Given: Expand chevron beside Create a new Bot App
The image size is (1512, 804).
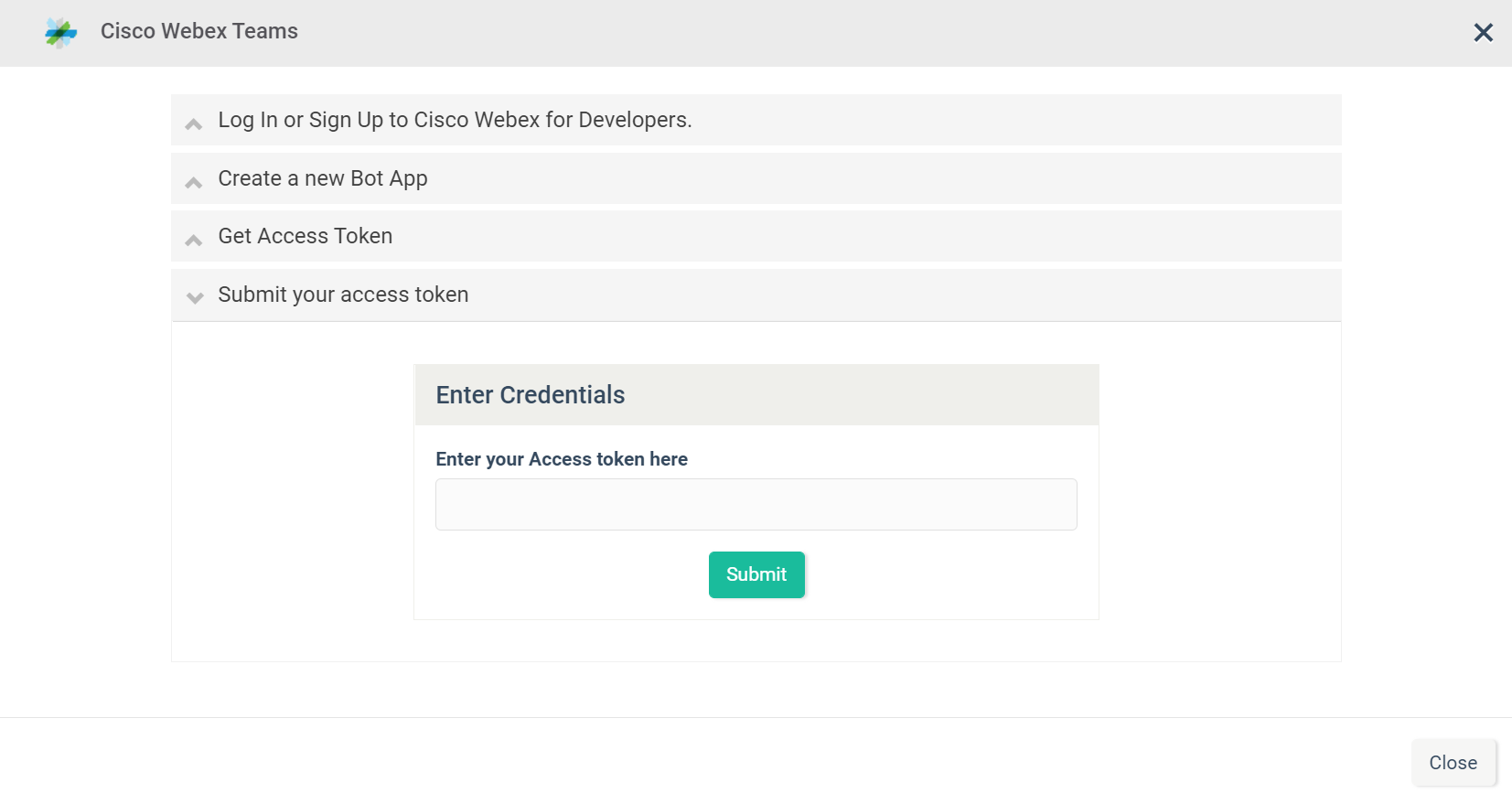Looking at the screenshot, I should coord(194,182).
